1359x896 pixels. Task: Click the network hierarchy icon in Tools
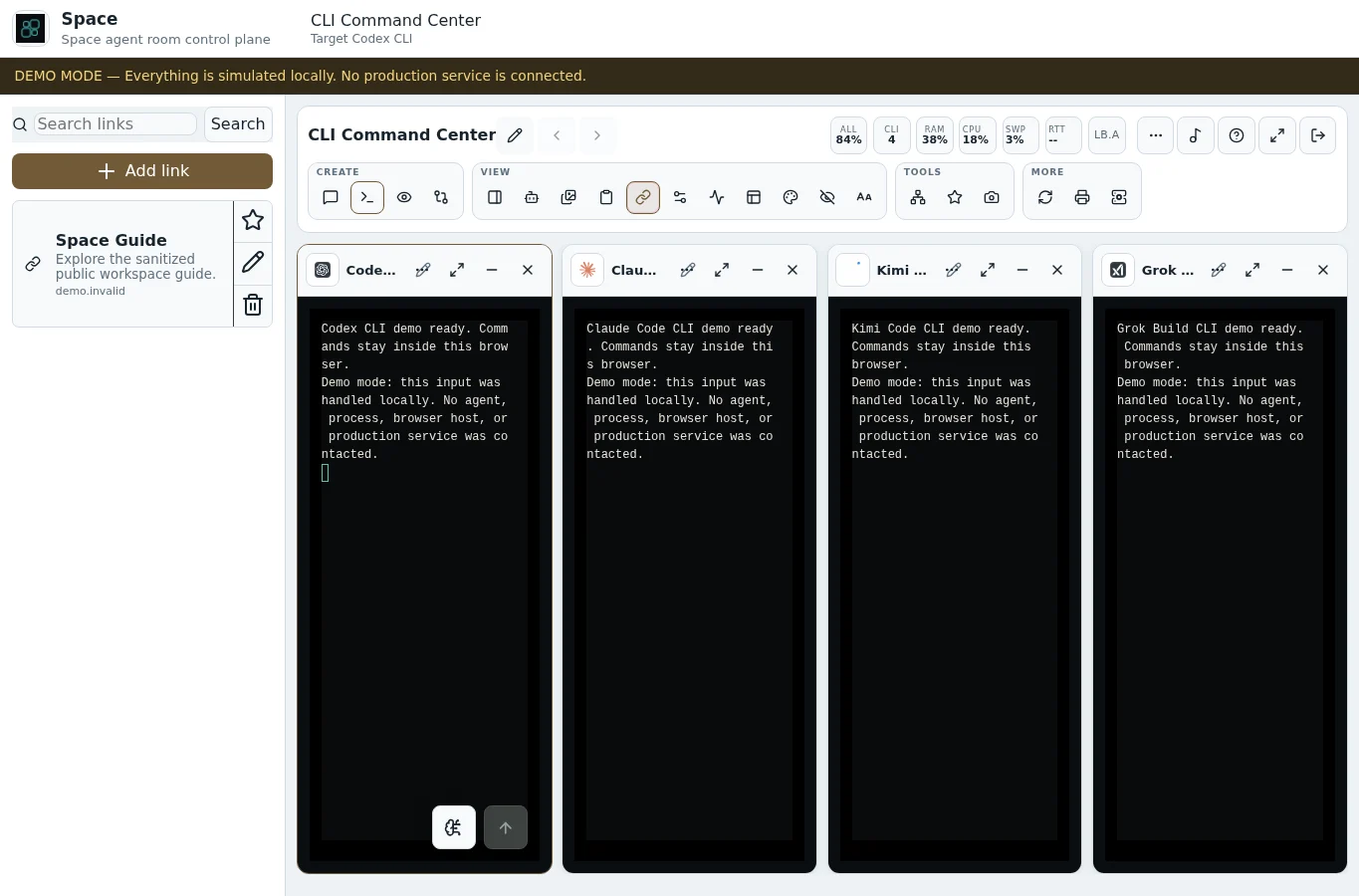918,197
